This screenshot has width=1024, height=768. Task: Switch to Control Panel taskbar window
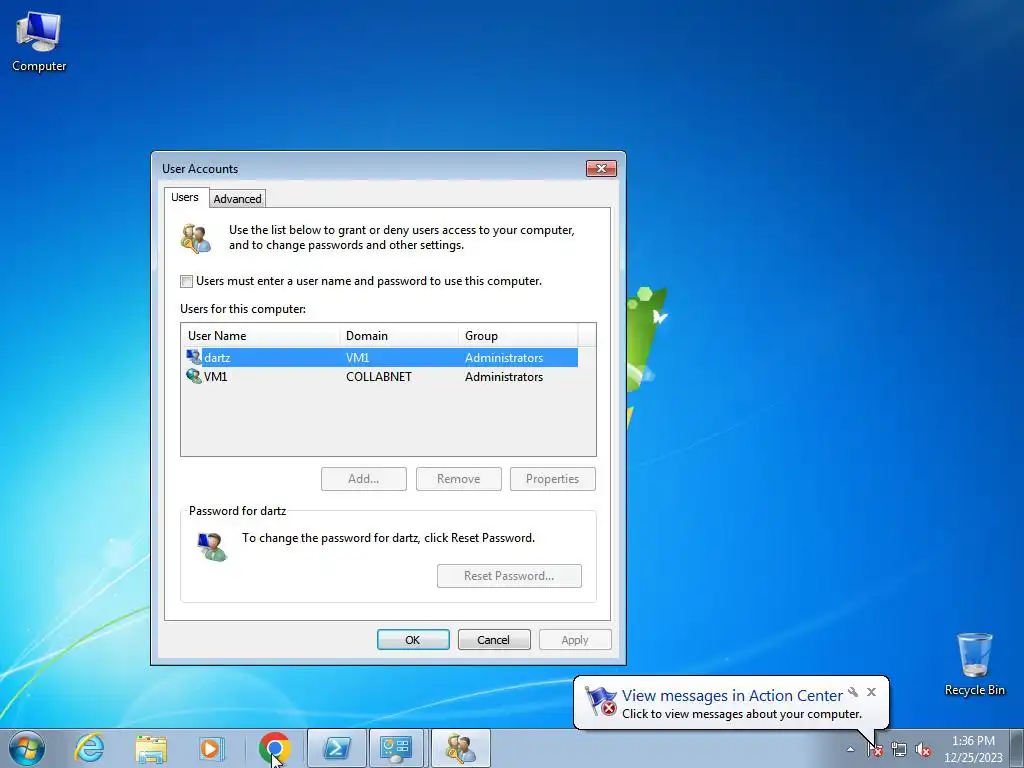coord(396,748)
